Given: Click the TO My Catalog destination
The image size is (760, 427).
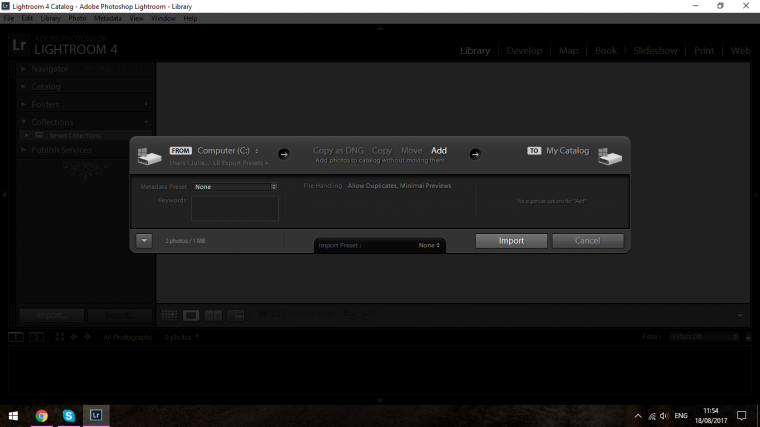Looking at the screenshot, I should click(x=558, y=151).
